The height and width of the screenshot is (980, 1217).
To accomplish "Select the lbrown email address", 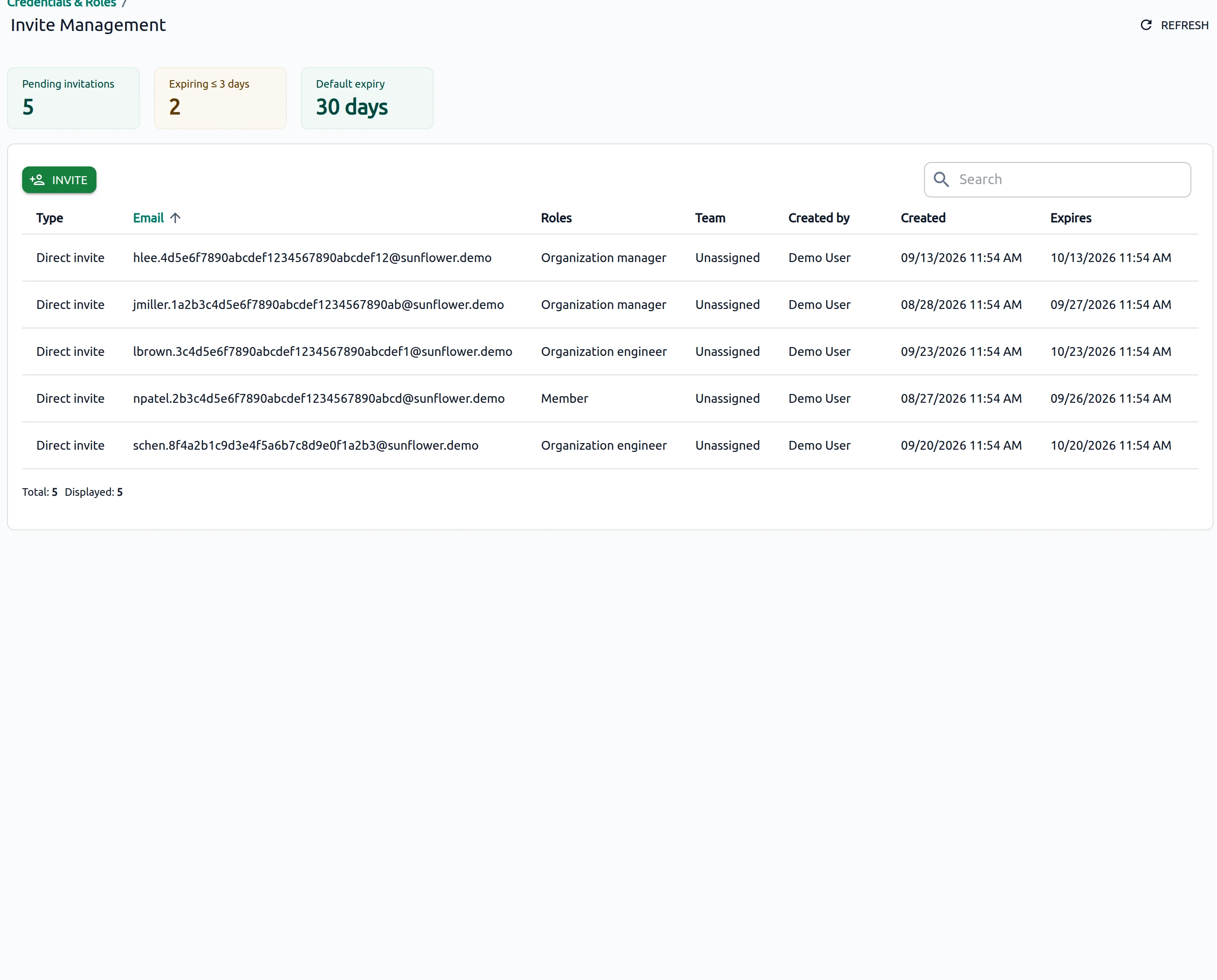I will click(x=323, y=352).
